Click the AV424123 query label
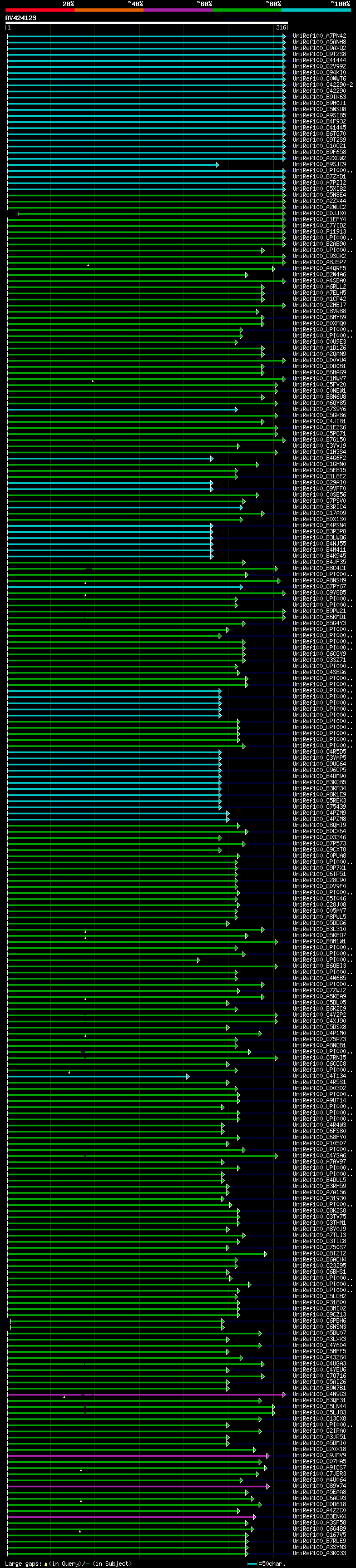Screen dimensions: 356x1568 pos(21,18)
